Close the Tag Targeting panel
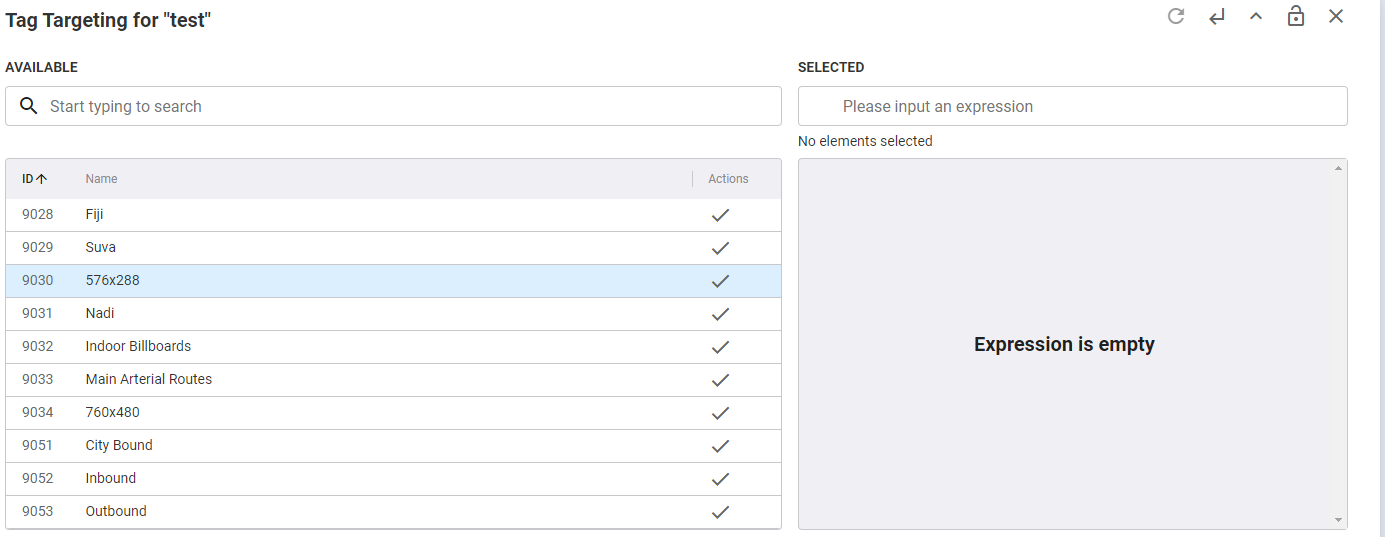Viewport: 1385px width, 537px height. (x=1336, y=16)
